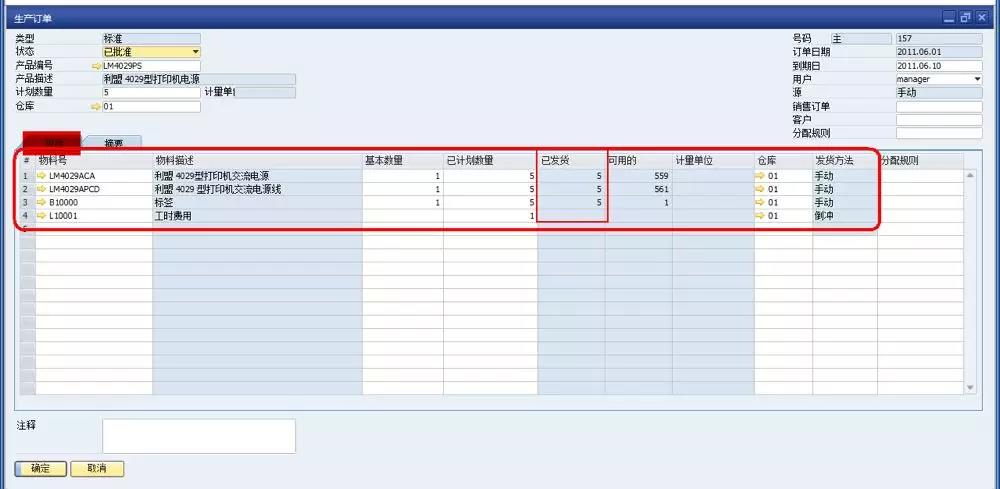Expand the 状态 status dropdown
This screenshot has width=1000, height=489.
click(195, 52)
